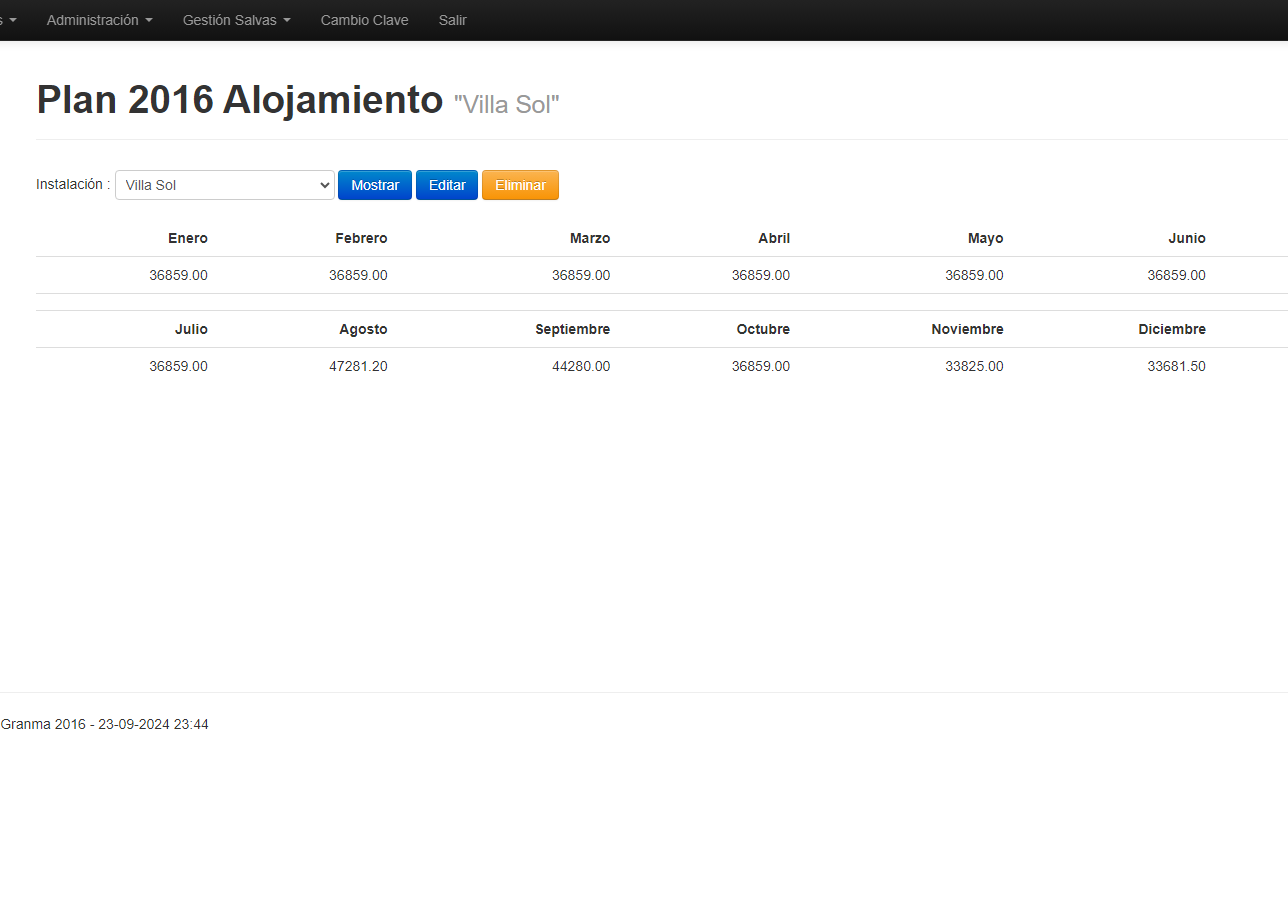Click the Abril column header
The width and height of the screenshot is (1288, 920).
(774, 238)
